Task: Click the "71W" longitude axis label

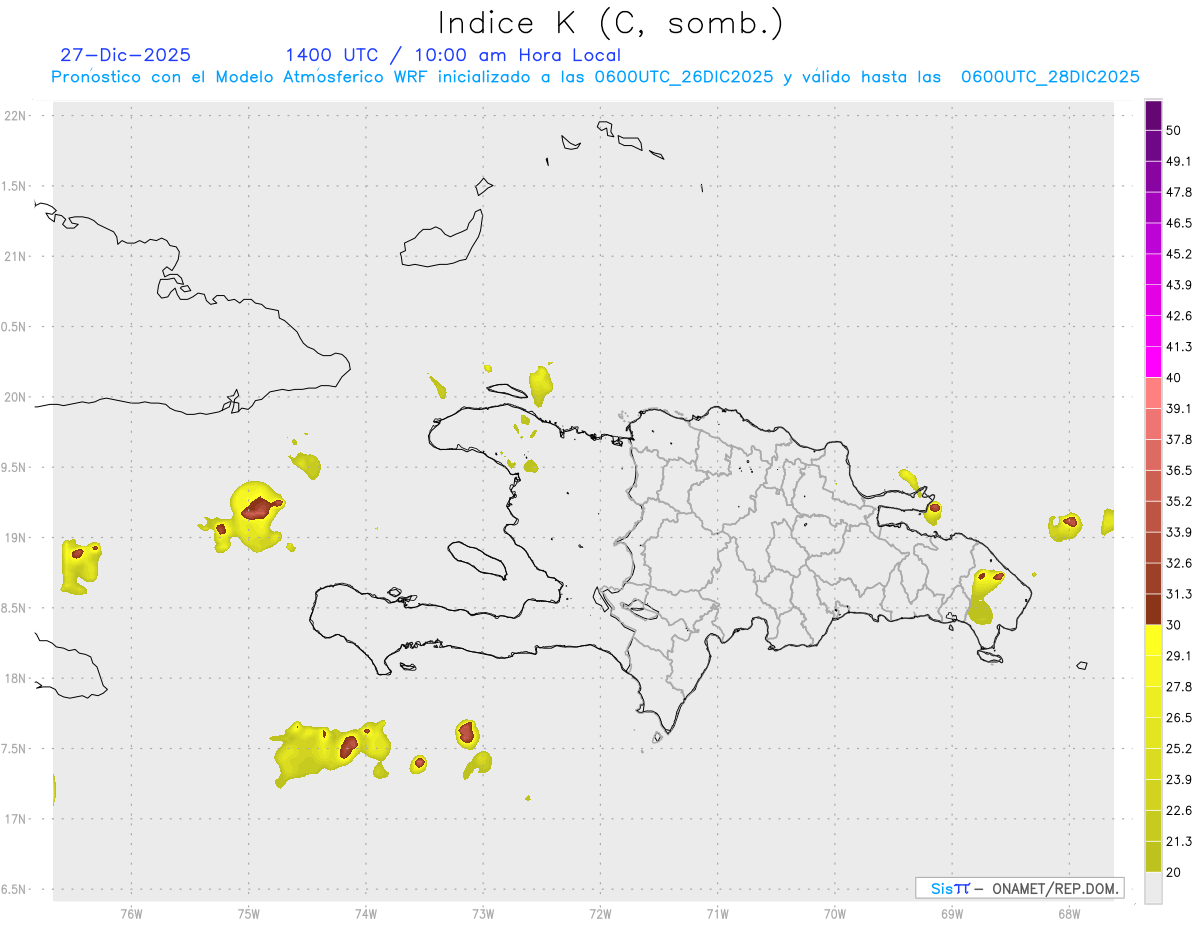Action: [717, 913]
